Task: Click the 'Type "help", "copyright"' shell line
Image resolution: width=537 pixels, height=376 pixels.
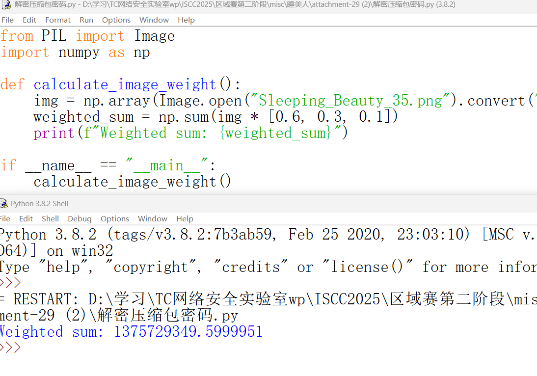Action: 268,267
